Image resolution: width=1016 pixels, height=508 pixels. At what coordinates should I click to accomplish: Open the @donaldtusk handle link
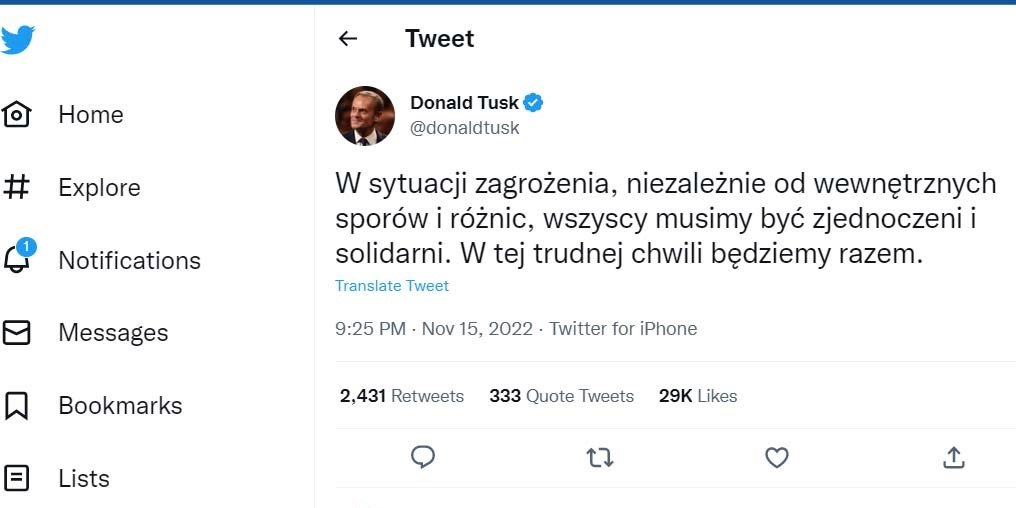(465, 129)
